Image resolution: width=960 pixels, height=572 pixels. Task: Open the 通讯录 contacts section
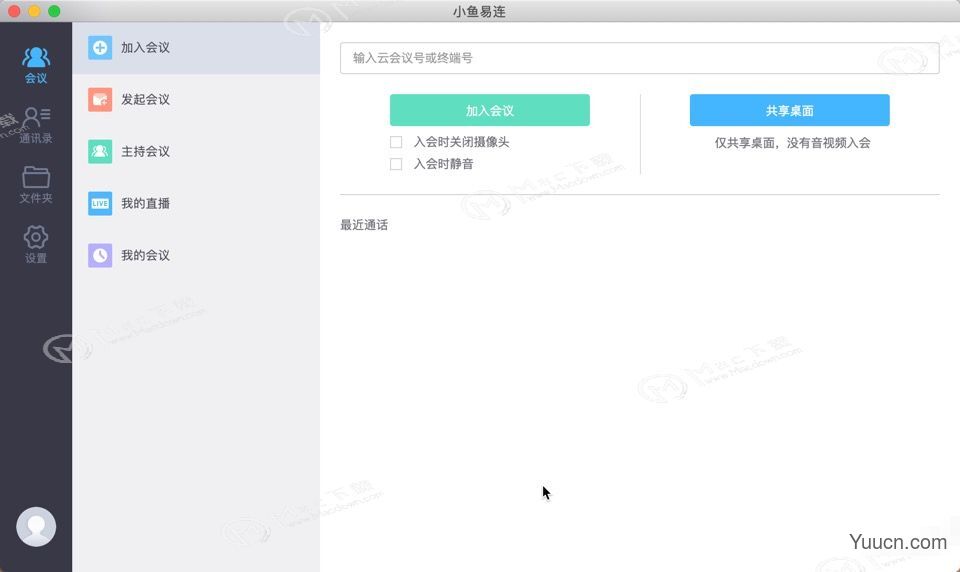click(x=36, y=125)
